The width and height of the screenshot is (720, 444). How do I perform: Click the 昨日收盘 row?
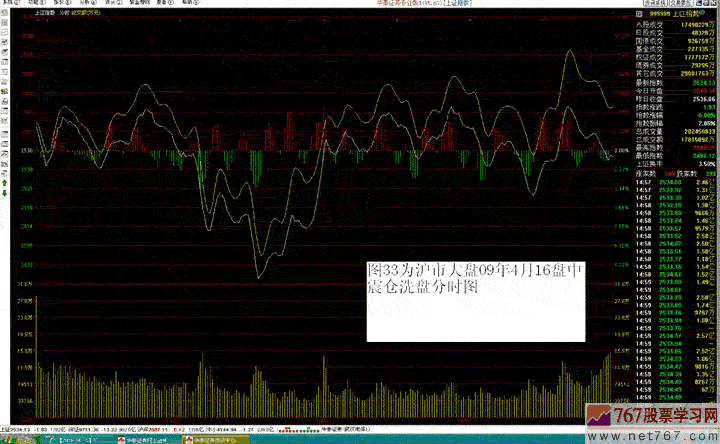[675, 99]
